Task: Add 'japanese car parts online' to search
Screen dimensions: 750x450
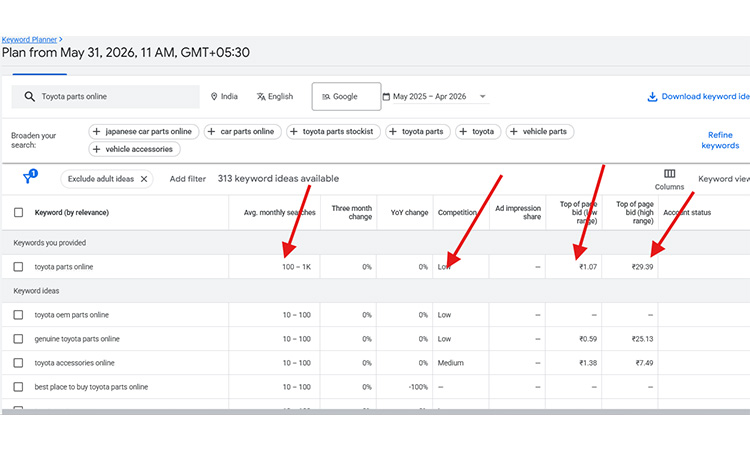Action: [x=143, y=132]
